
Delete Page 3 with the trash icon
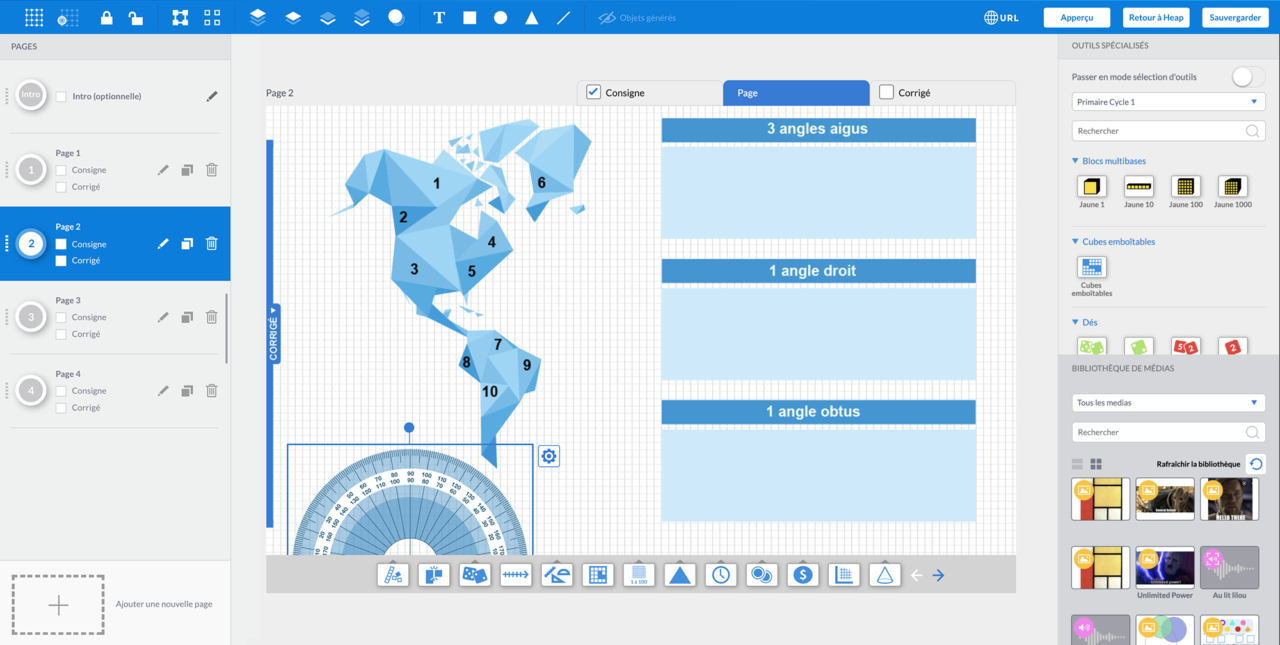[x=212, y=317]
